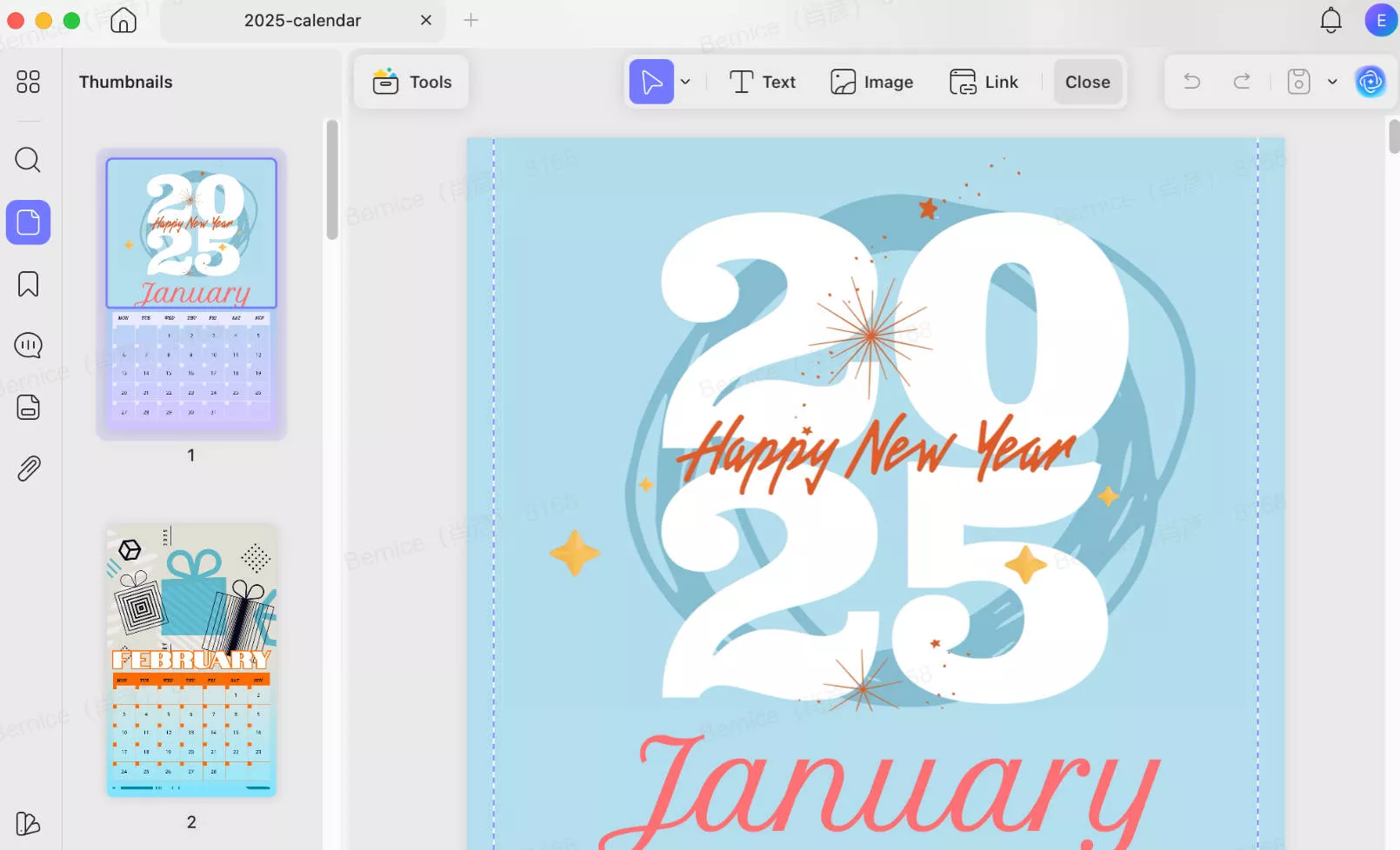Open the search panel in the sidebar
Image resolution: width=1400 pixels, height=850 pixels.
[28, 160]
